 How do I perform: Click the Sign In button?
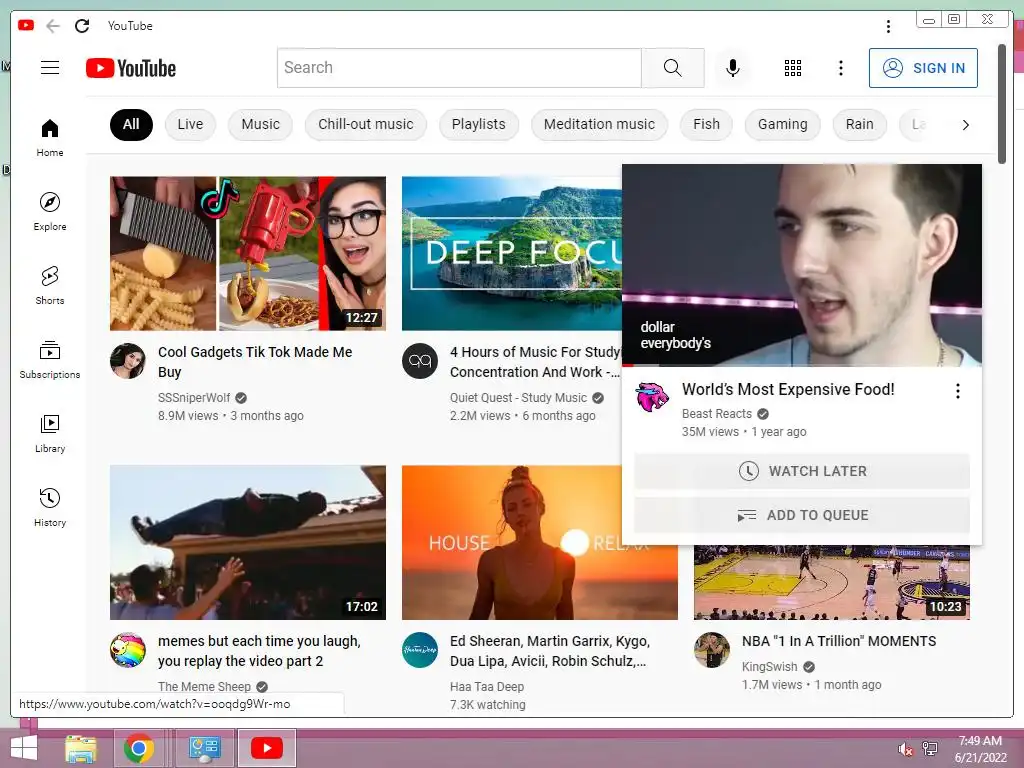pyautogui.click(x=923, y=68)
